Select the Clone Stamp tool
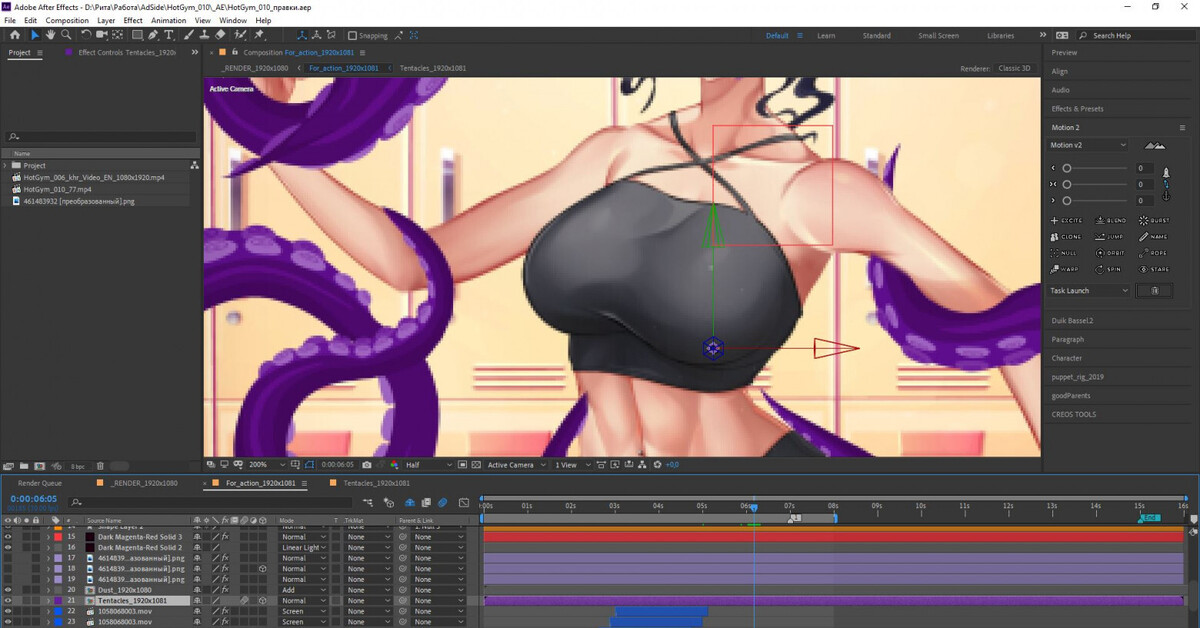Viewport: 1200px width, 628px height. (x=203, y=35)
